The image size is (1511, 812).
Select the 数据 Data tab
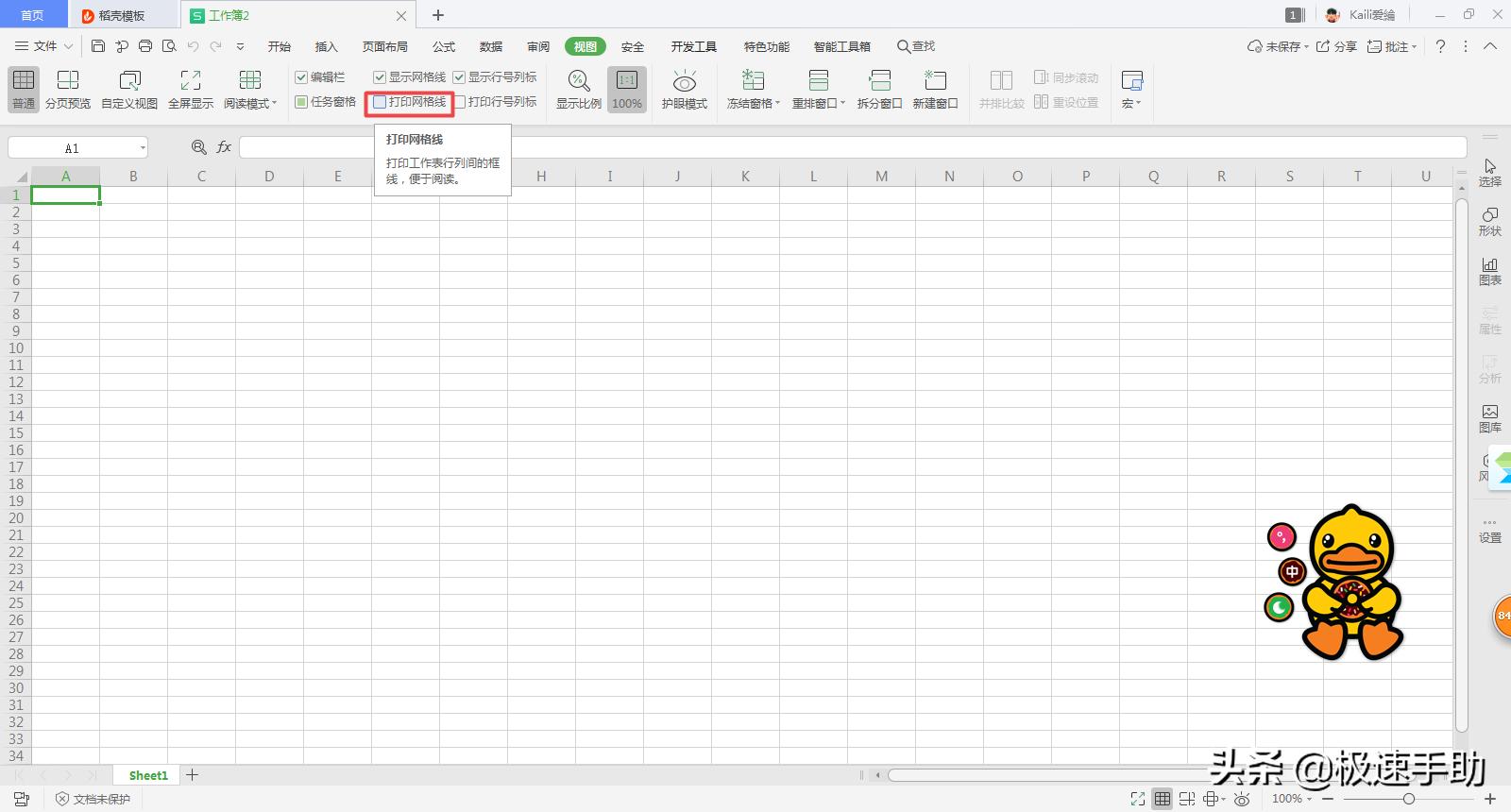point(491,46)
